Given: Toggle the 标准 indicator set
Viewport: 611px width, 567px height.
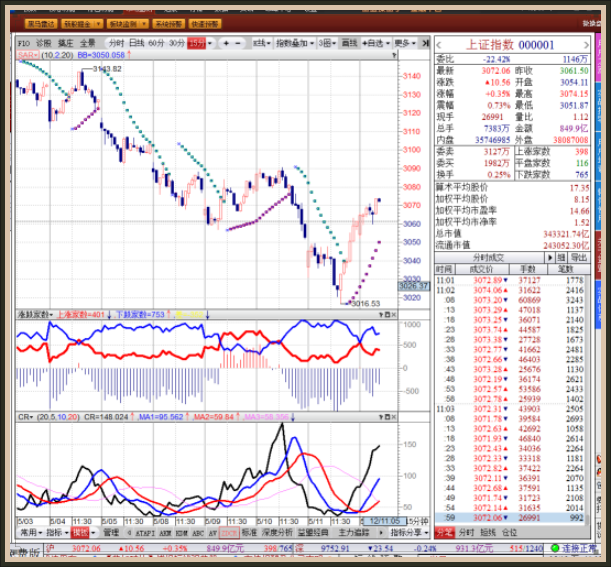Looking at the screenshot, I should tap(249, 532).
